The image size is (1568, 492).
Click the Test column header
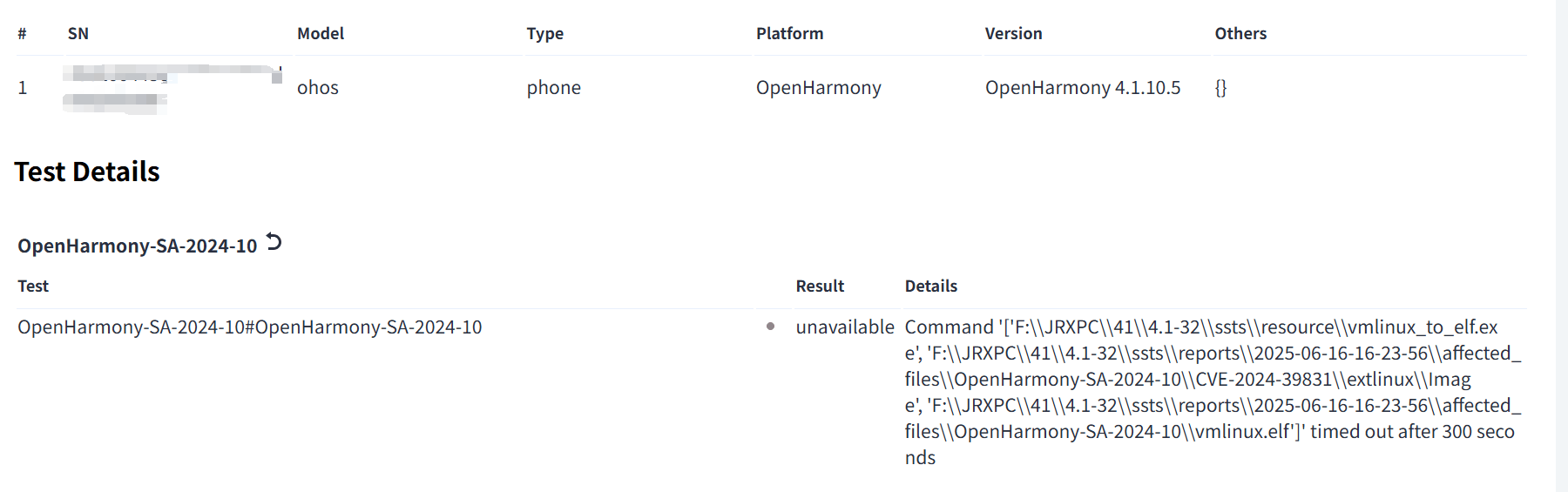tap(33, 286)
